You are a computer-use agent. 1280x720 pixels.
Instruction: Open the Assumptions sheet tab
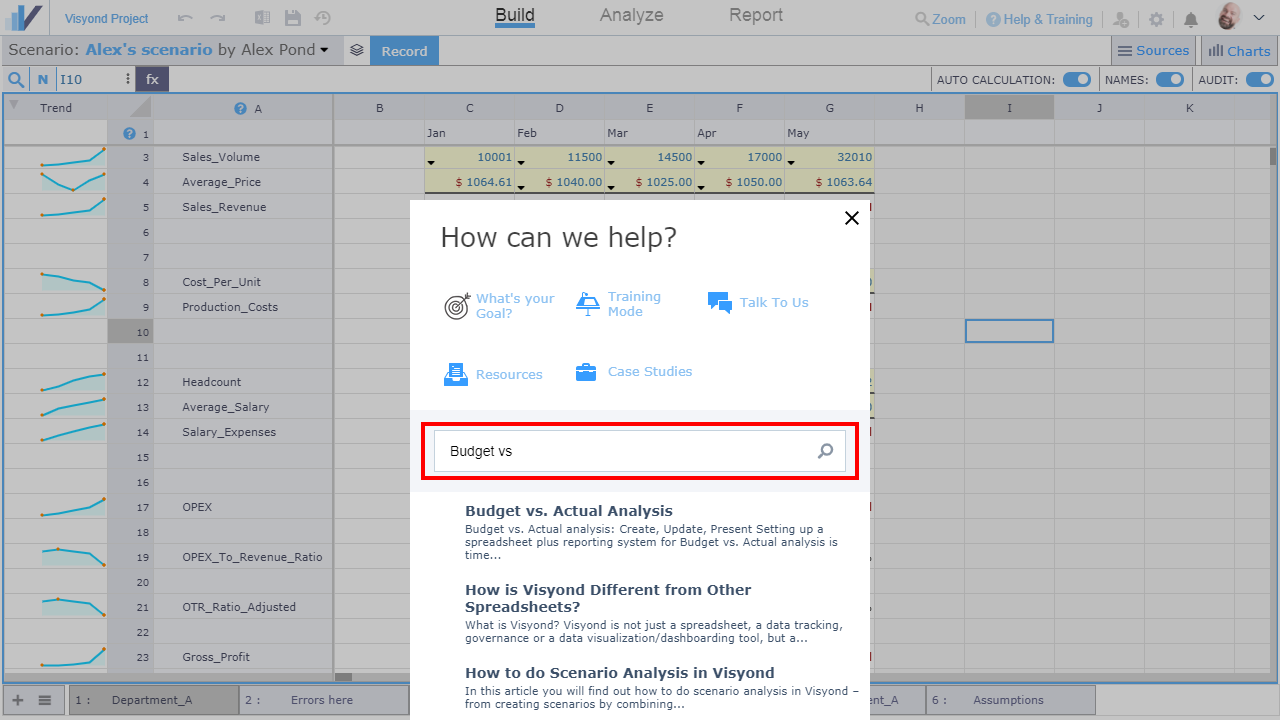coord(1010,700)
